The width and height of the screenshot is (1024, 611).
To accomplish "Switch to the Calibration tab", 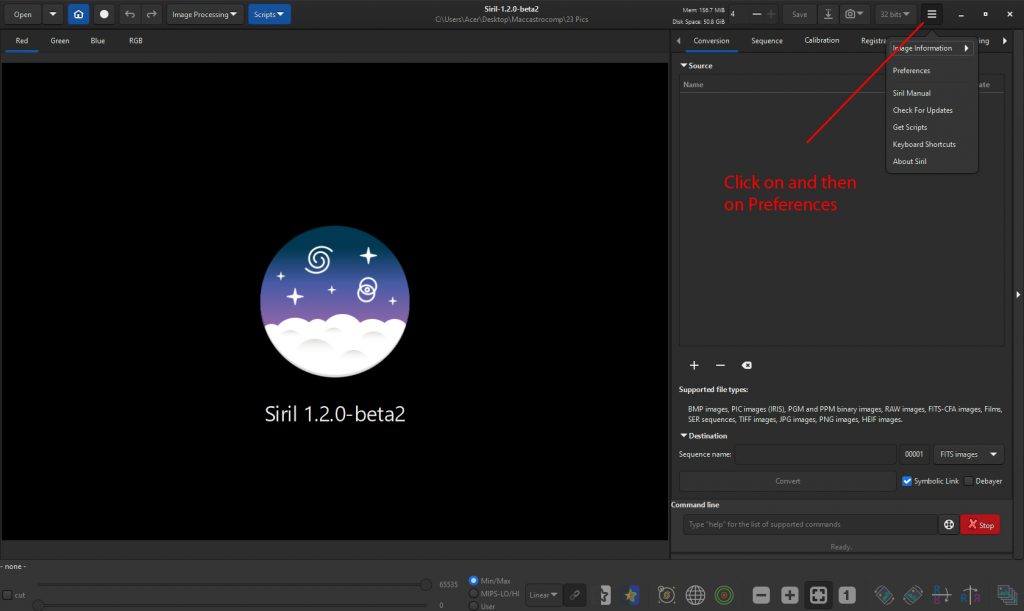I will (822, 40).
